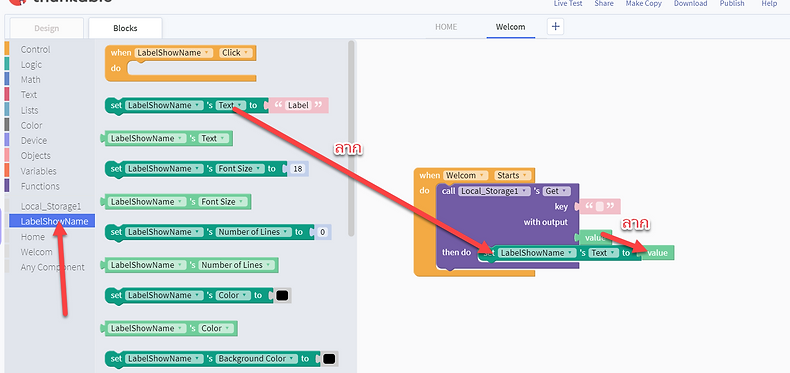Select the Blocks tab
The width and height of the screenshot is (790, 373).
[125, 28]
